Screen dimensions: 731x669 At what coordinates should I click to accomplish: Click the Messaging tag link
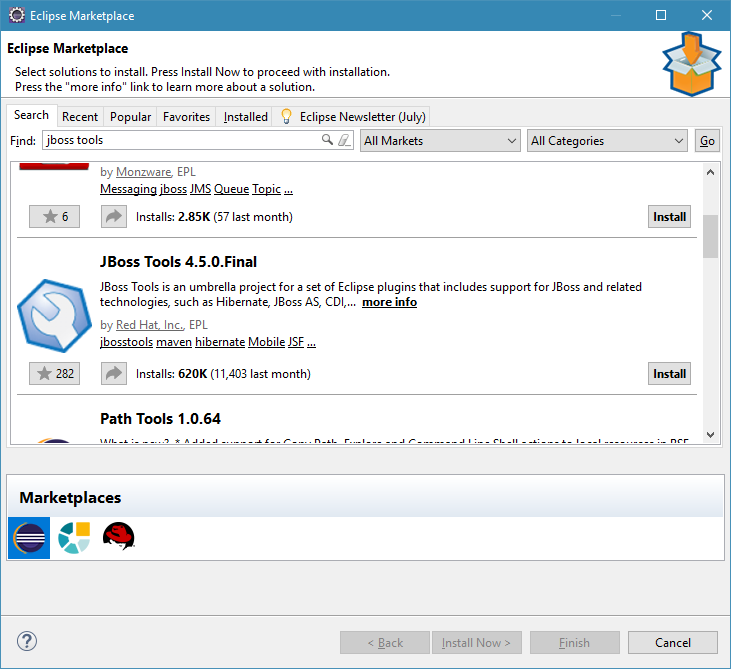(x=128, y=189)
